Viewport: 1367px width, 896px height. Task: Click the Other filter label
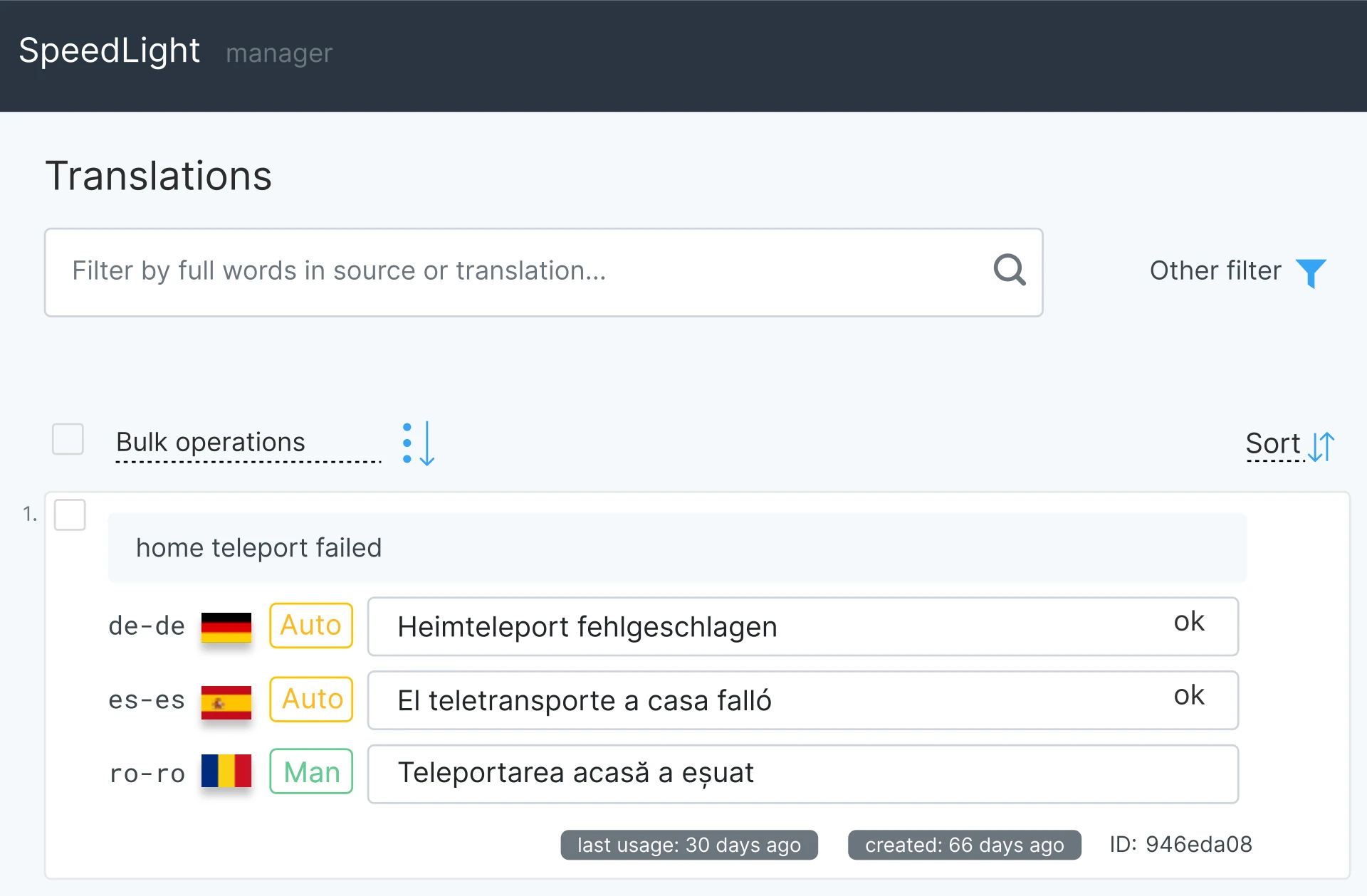[1214, 270]
